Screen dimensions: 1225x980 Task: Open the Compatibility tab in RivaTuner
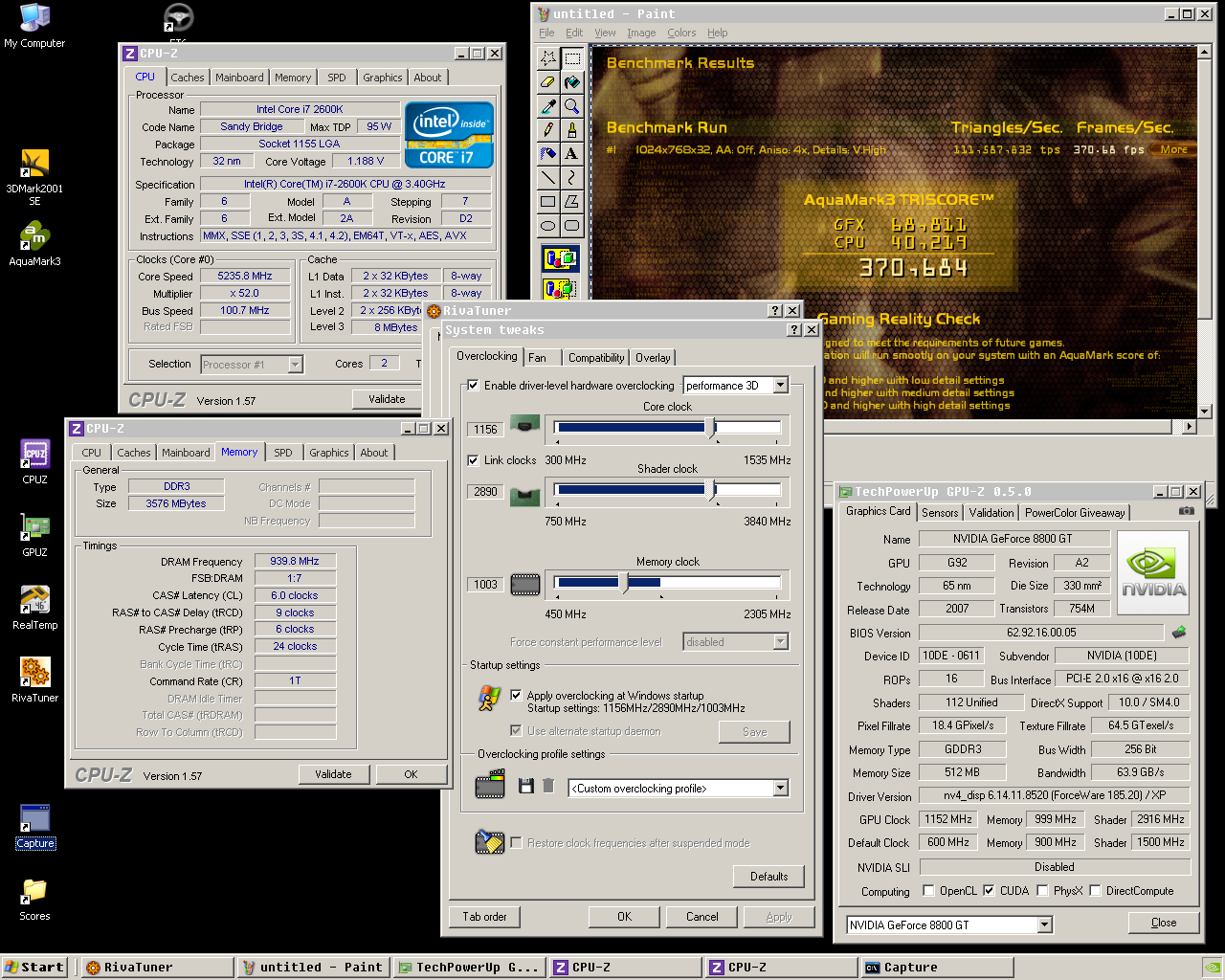tap(596, 358)
